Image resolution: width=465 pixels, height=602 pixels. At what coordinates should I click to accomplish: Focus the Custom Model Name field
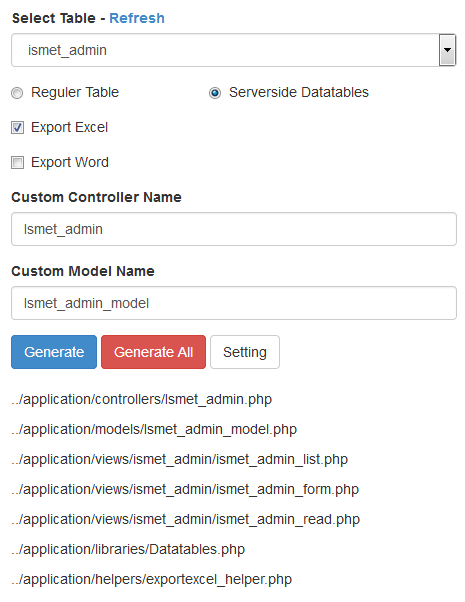click(x=234, y=303)
